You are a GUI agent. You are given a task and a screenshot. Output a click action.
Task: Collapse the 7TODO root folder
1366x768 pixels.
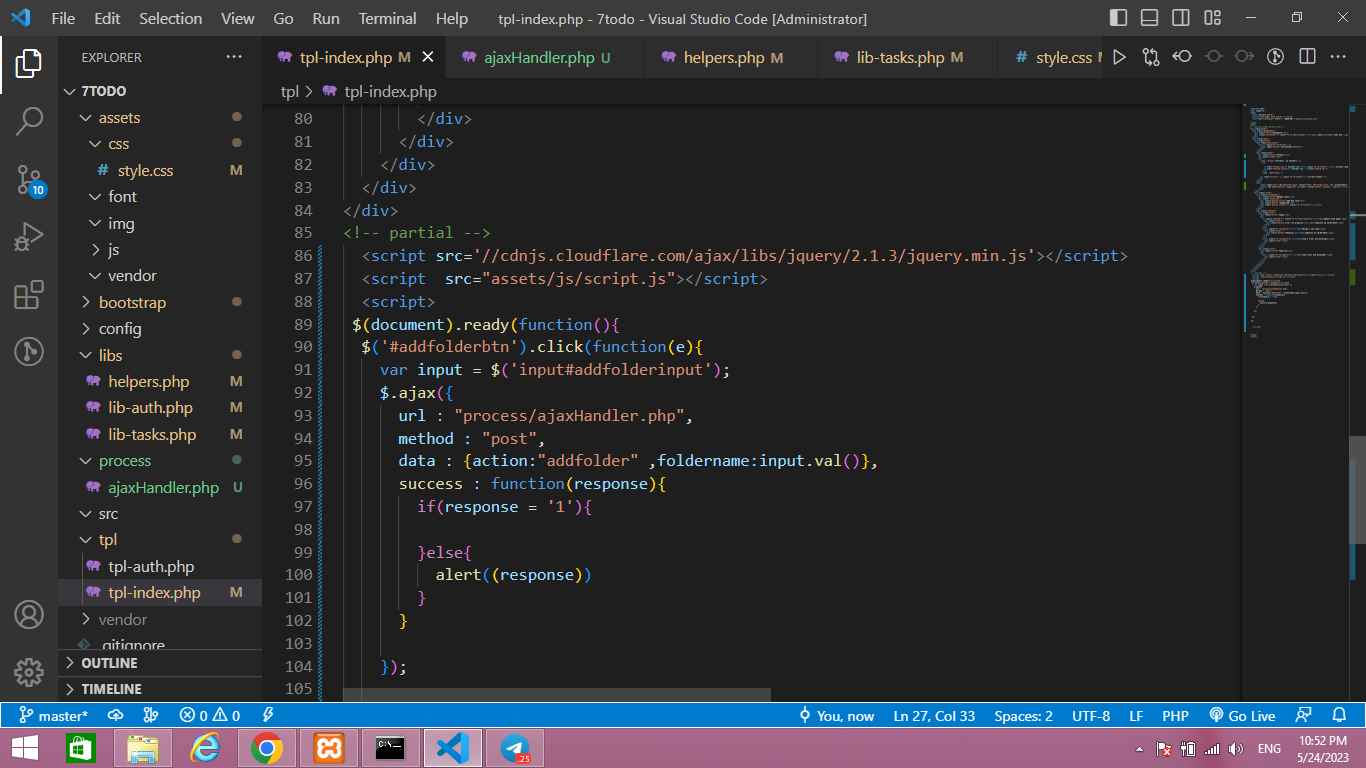pos(160,91)
